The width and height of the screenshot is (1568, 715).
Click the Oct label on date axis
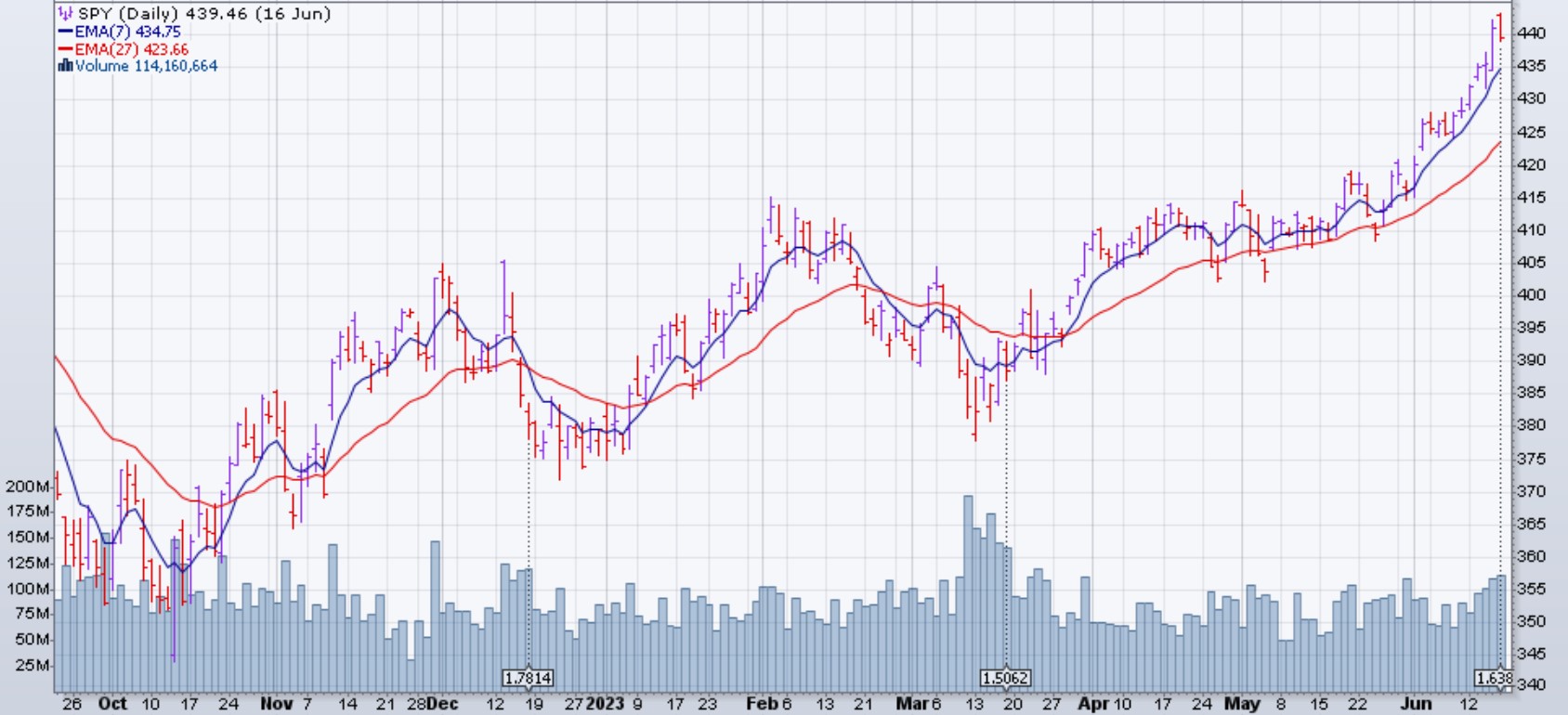click(112, 704)
